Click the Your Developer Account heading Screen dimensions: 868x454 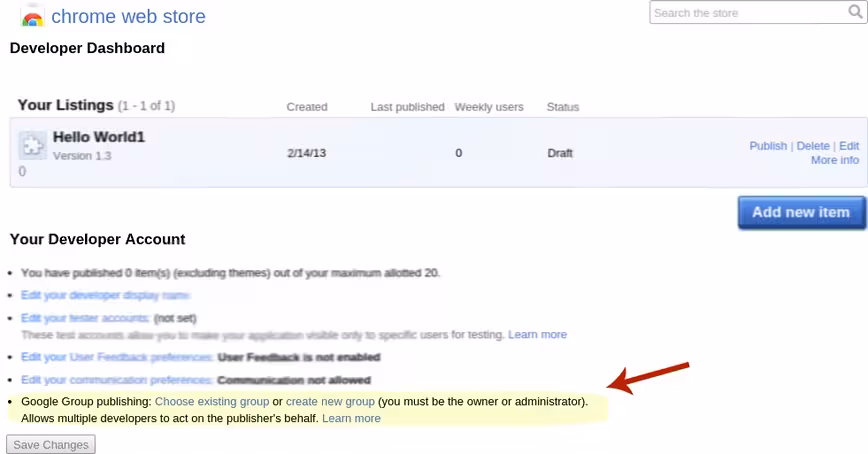pyautogui.click(x=97, y=239)
